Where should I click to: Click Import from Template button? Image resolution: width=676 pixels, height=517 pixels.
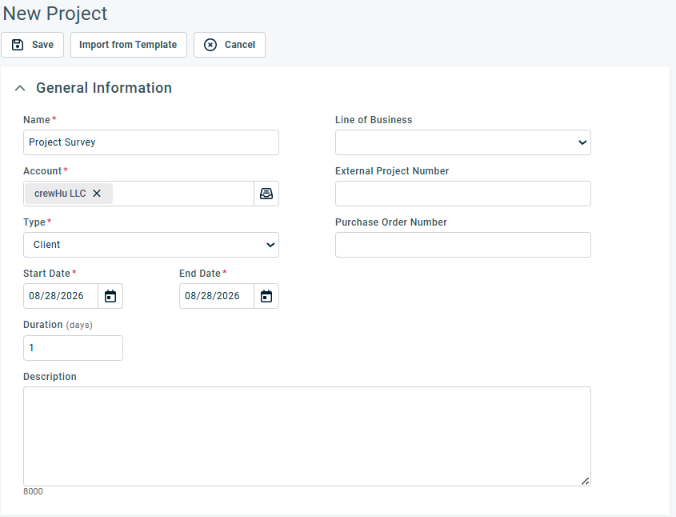click(x=128, y=45)
